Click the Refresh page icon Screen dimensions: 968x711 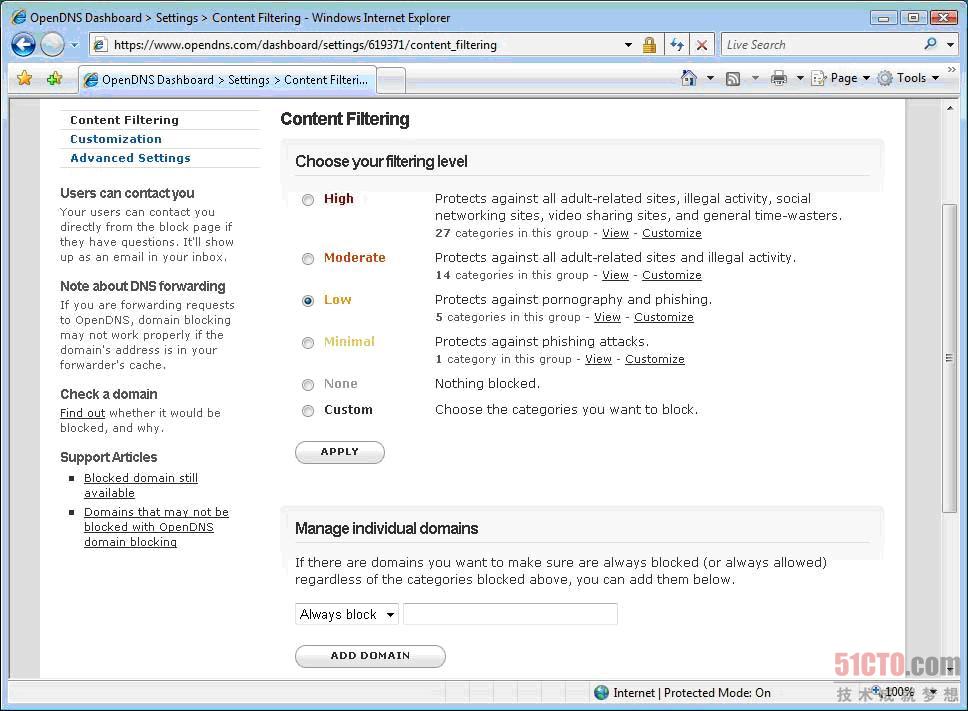[677, 44]
